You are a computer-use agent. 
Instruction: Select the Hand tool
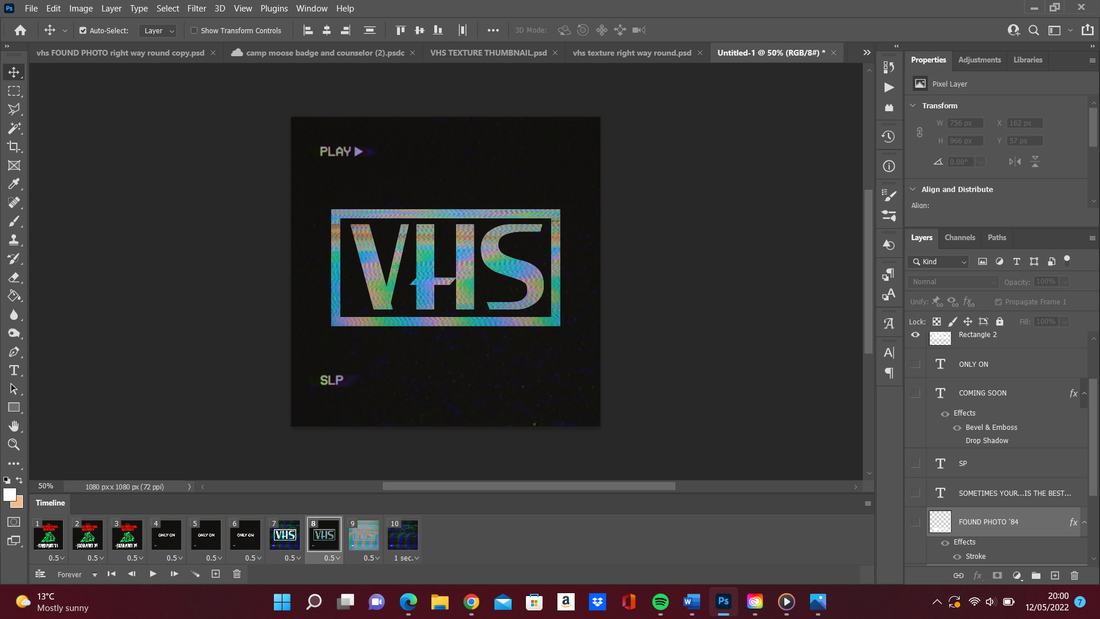click(14, 426)
